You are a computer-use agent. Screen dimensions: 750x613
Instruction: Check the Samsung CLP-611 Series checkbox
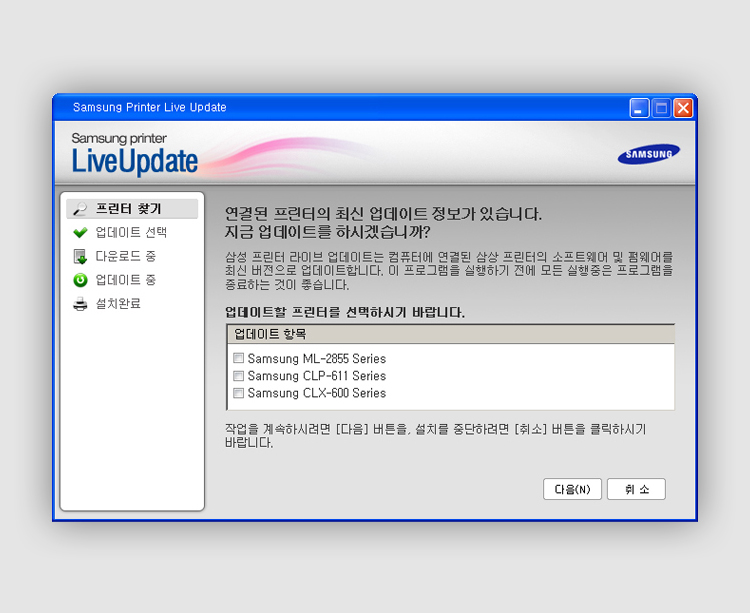[238, 375]
